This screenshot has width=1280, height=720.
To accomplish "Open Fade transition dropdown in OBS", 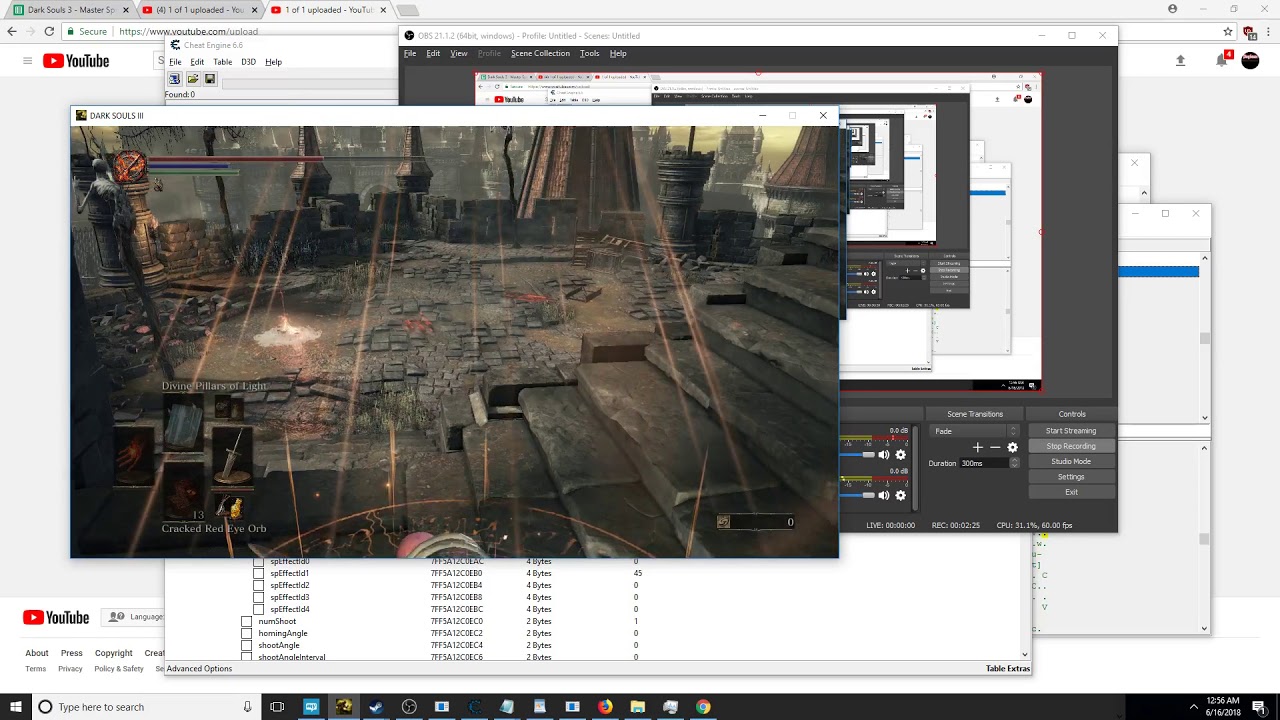I will coord(974,431).
